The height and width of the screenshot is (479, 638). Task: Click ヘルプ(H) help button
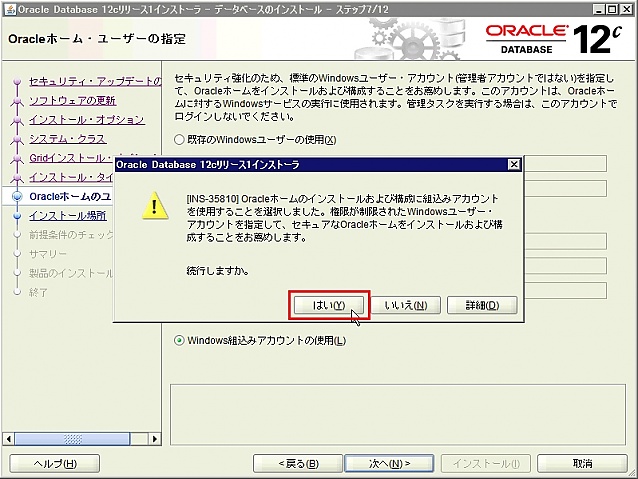pyautogui.click(x=55, y=464)
